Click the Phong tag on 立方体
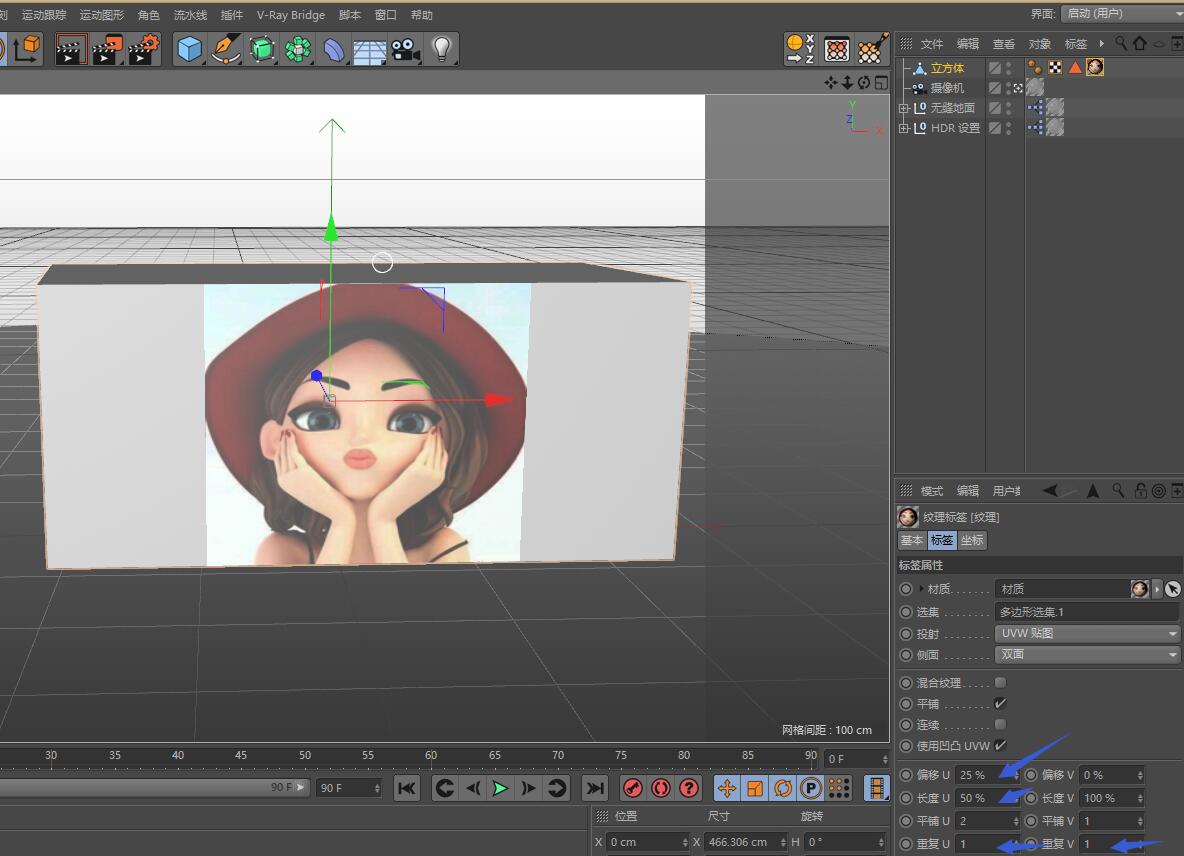The height and width of the screenshot is (856, 1184). 1035,67
